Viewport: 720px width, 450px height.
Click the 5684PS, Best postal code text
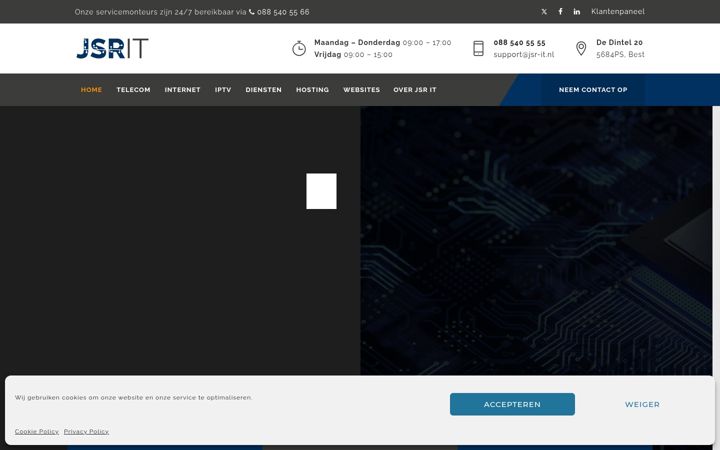coord(620,55)
